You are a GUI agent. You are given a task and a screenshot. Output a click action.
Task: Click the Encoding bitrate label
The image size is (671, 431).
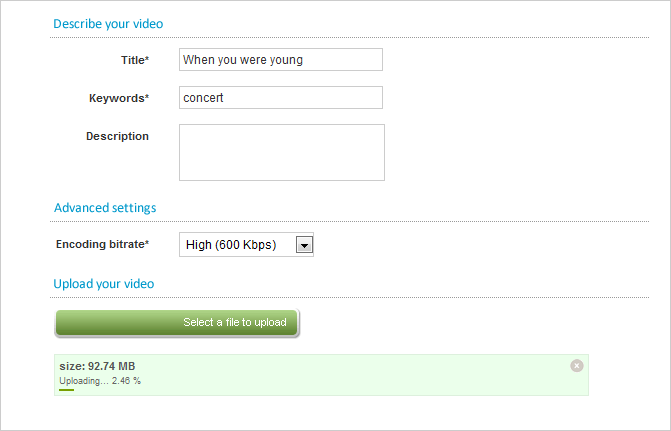click(x=102, y=244)
